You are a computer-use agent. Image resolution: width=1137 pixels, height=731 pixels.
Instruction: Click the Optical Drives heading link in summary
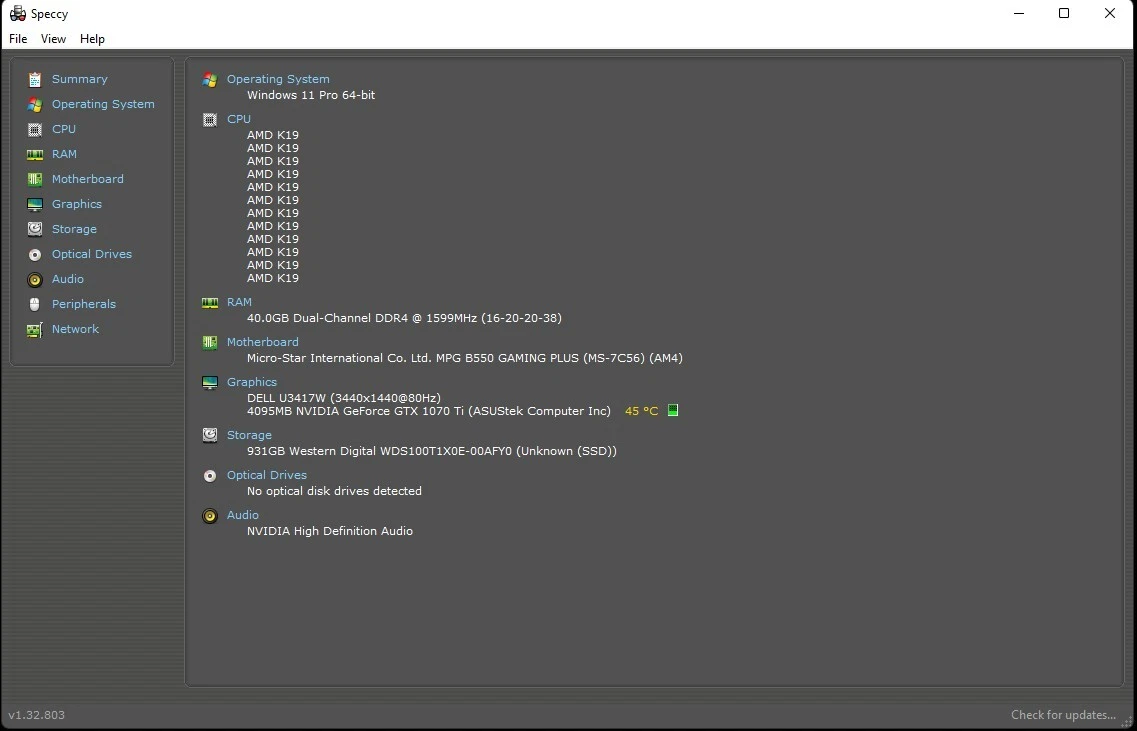click(267, 475)
